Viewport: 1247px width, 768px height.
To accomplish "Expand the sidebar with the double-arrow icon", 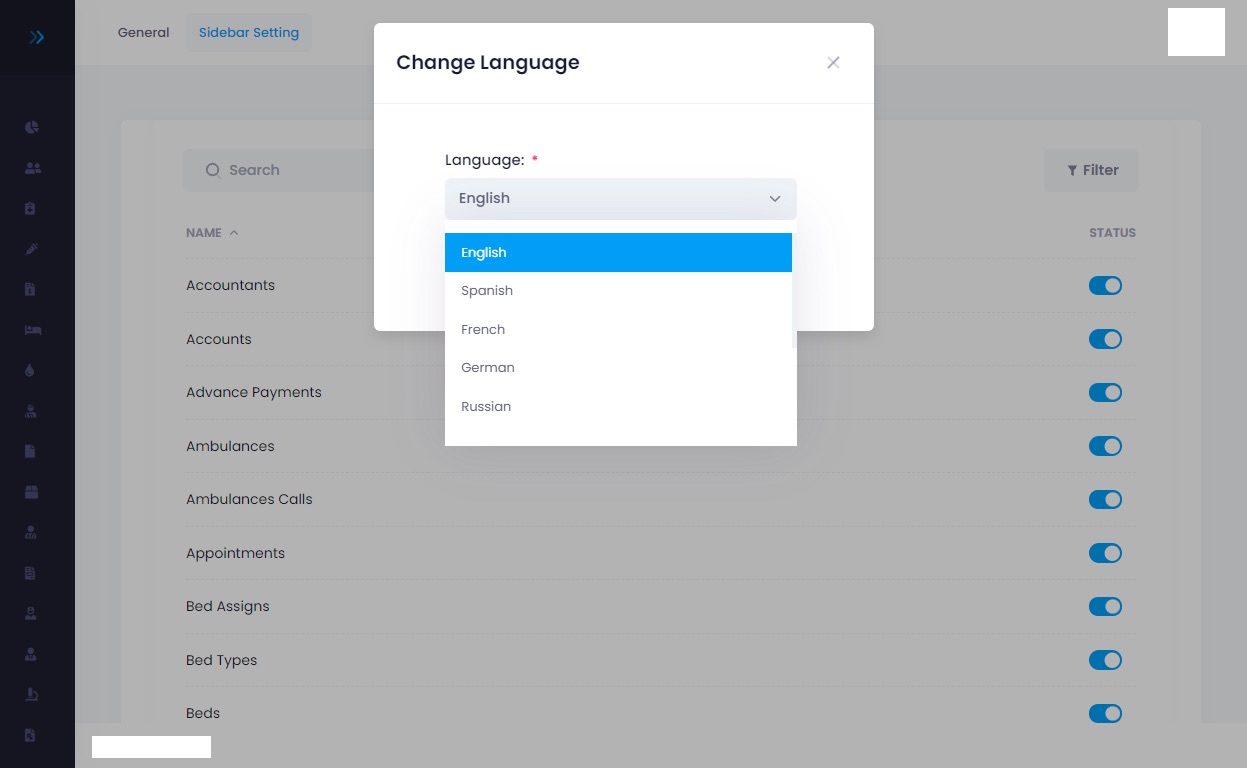I will pyautogui.click(x=37, y=37).
